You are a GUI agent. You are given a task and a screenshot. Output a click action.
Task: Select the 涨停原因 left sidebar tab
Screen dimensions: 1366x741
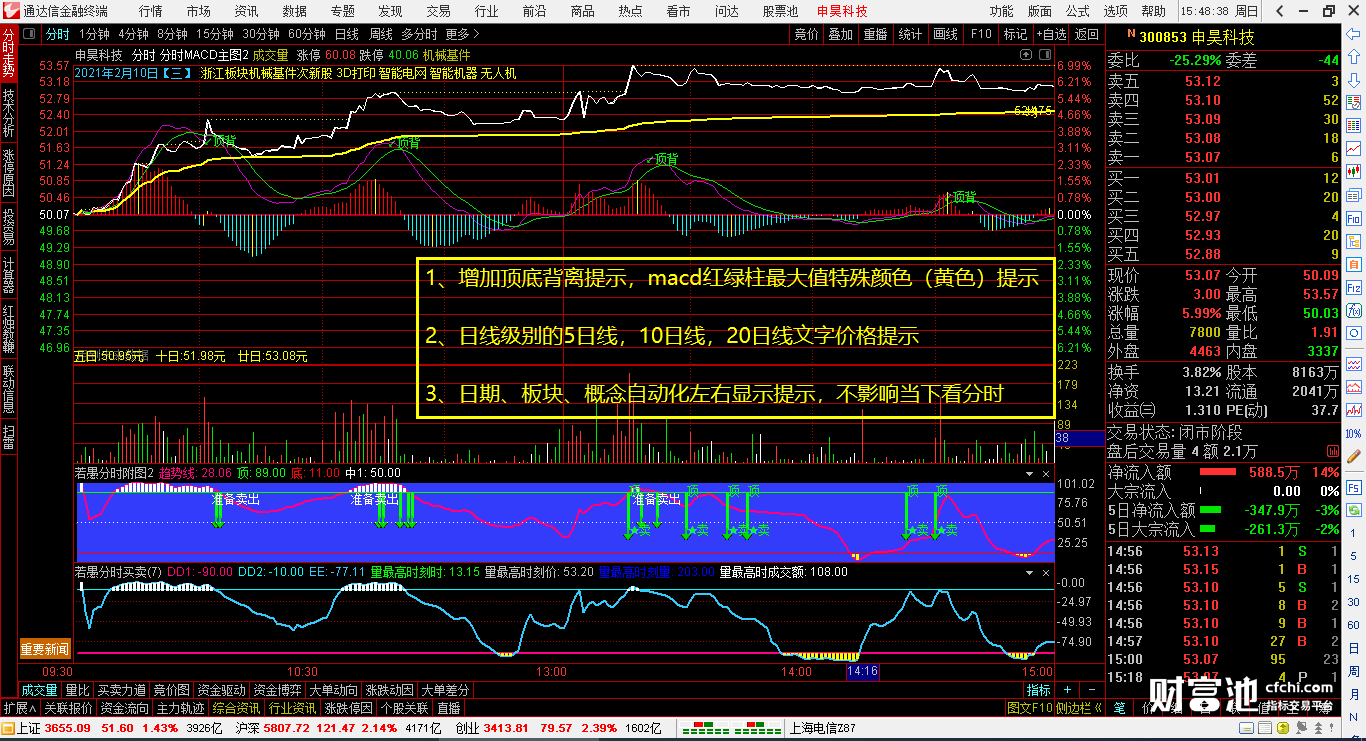[x=9, y=173]
